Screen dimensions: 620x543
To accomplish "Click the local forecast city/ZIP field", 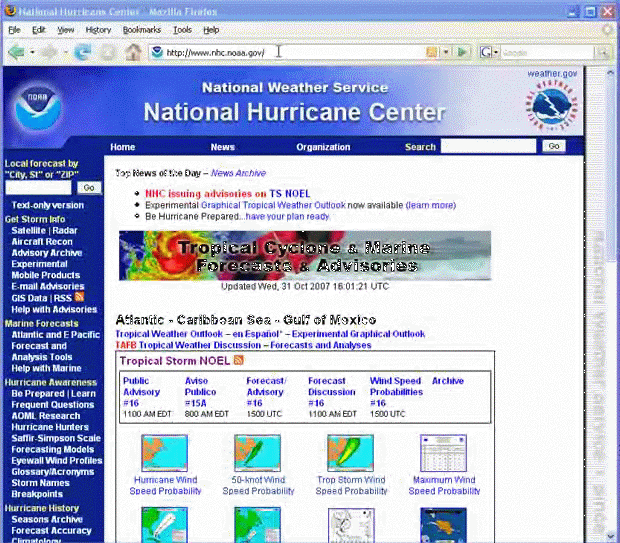I will point(38,187).
